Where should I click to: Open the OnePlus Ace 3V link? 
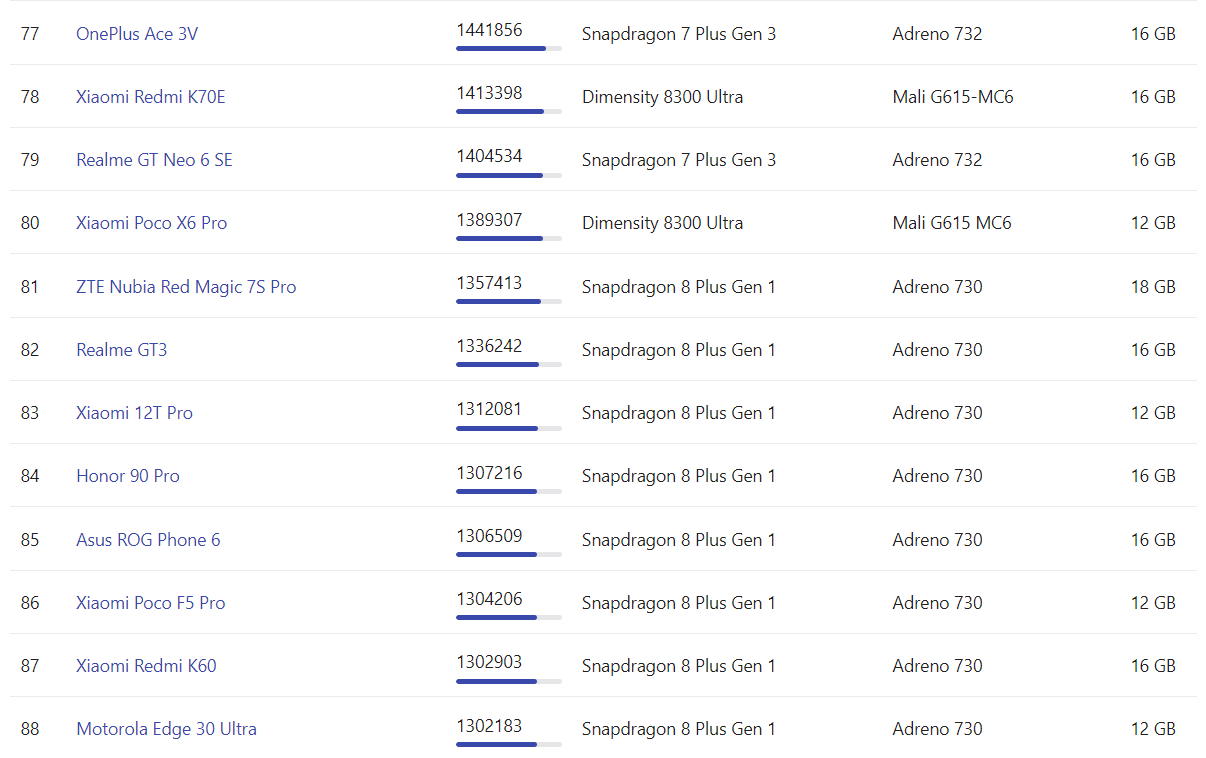[137, 34]
